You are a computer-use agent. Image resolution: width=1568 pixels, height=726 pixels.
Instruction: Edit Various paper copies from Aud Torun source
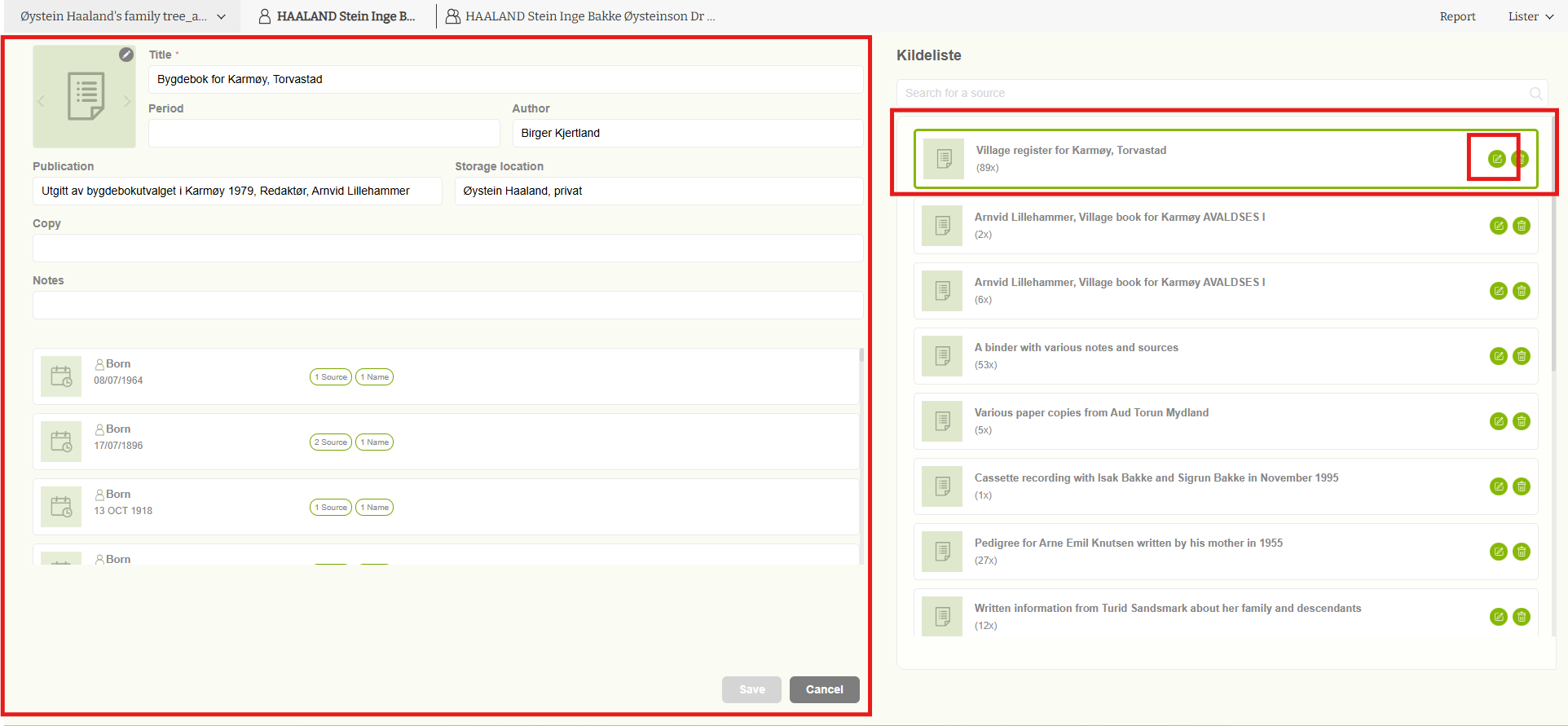point(1498,421)
